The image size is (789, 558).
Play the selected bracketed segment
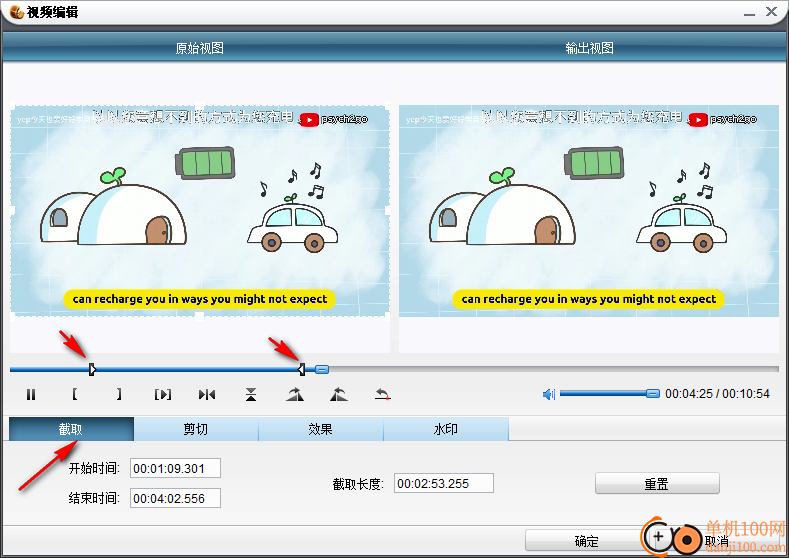click(x=163, y=394)
